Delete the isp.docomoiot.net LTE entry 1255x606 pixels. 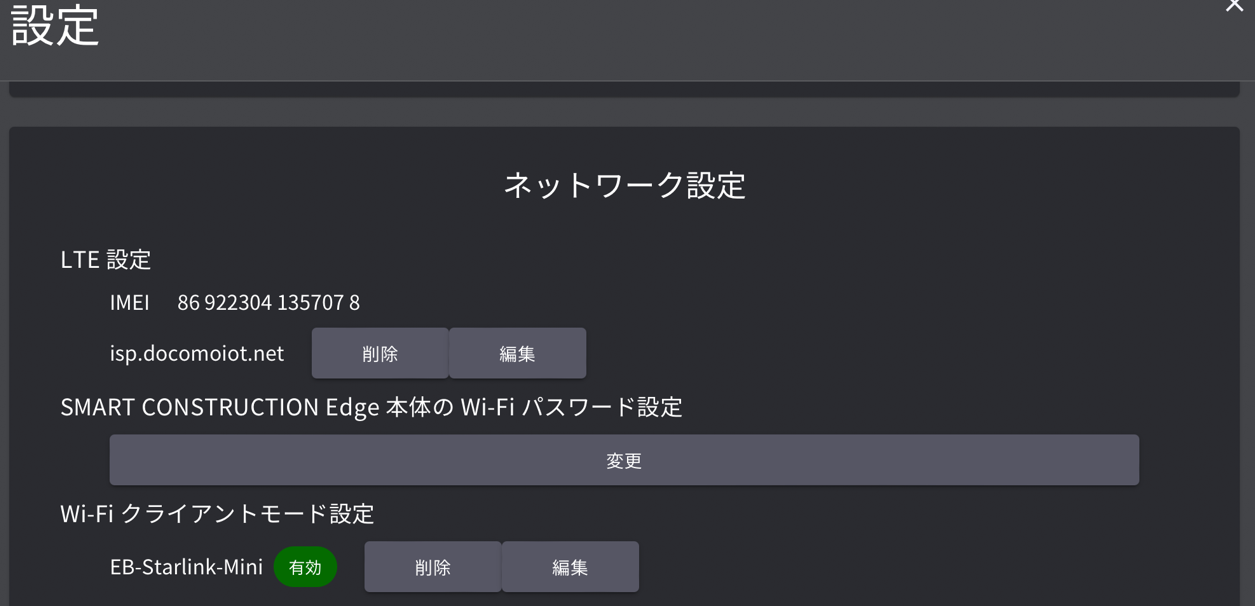tap(380, 353)
